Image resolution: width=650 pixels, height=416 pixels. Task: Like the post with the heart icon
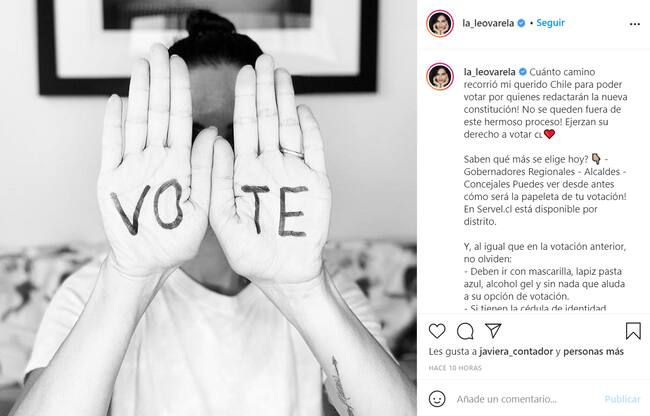click(x=437, y=331)
